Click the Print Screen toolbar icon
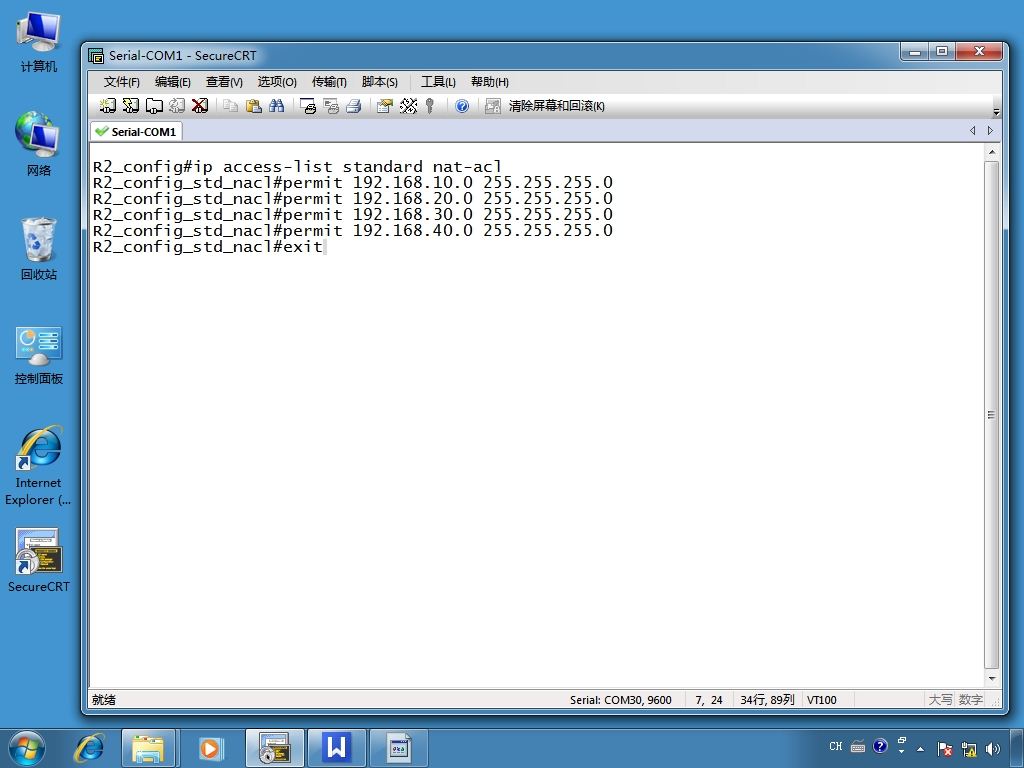This screenshot has width=1024, height=768. point(308,106)
